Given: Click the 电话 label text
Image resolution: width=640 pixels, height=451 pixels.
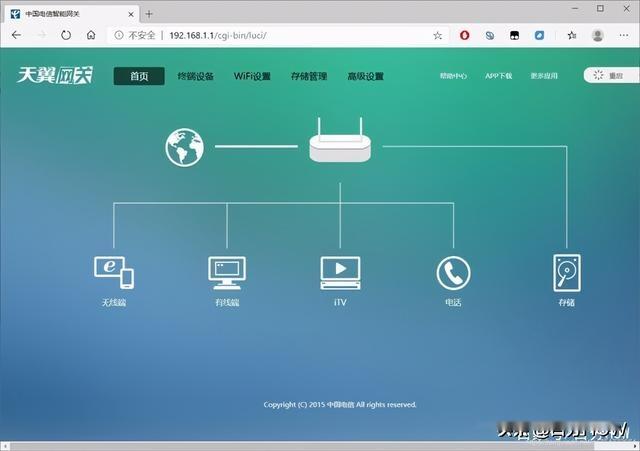Looking at the screenshot, I should click(x=453, y=302).
